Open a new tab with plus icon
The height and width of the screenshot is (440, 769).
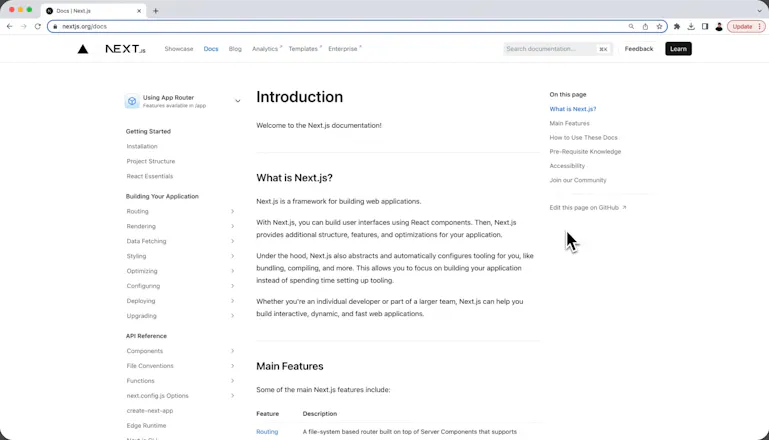tap(155, 11)
